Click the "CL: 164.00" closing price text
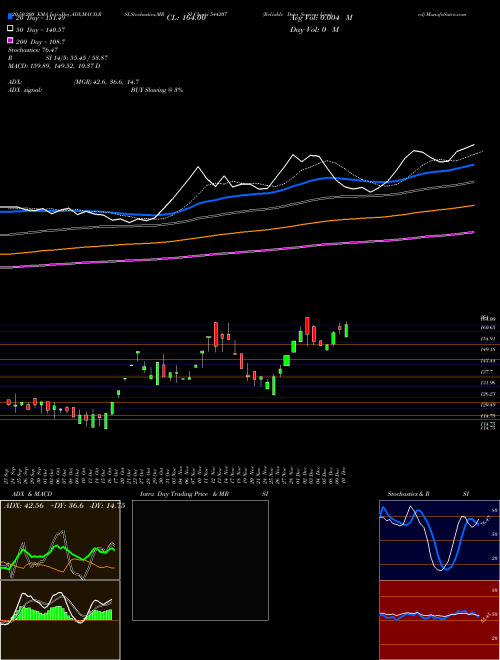500x660 pixels. pos(186,18)
